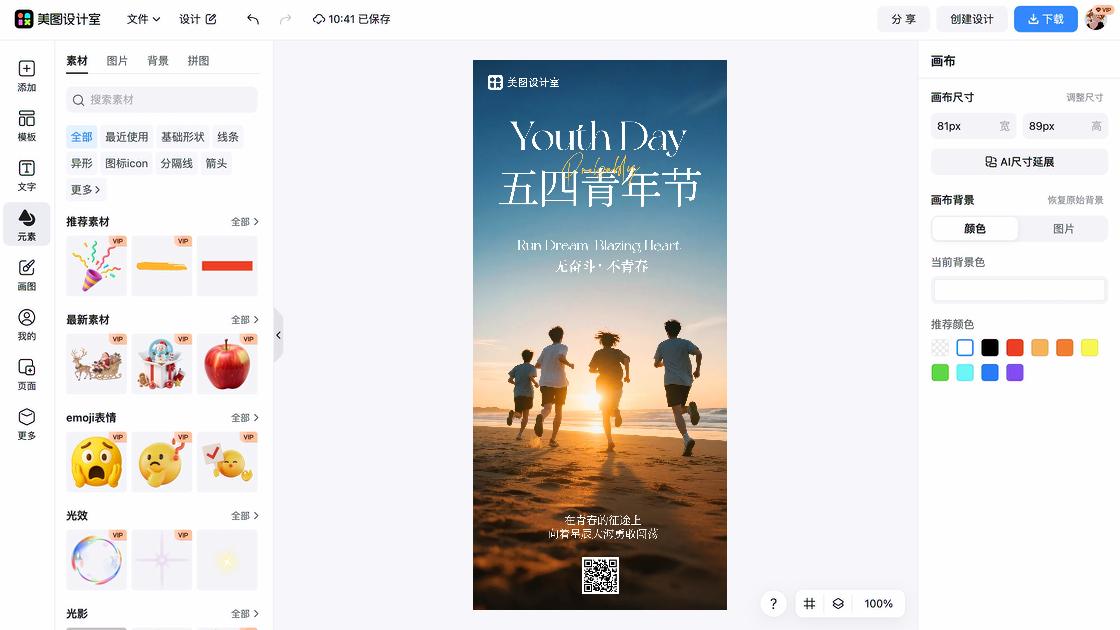Select the 分隔线 filter chip
Image resolution: width=1120 pixels, height=630 pixels.
(x=176, y=163)
